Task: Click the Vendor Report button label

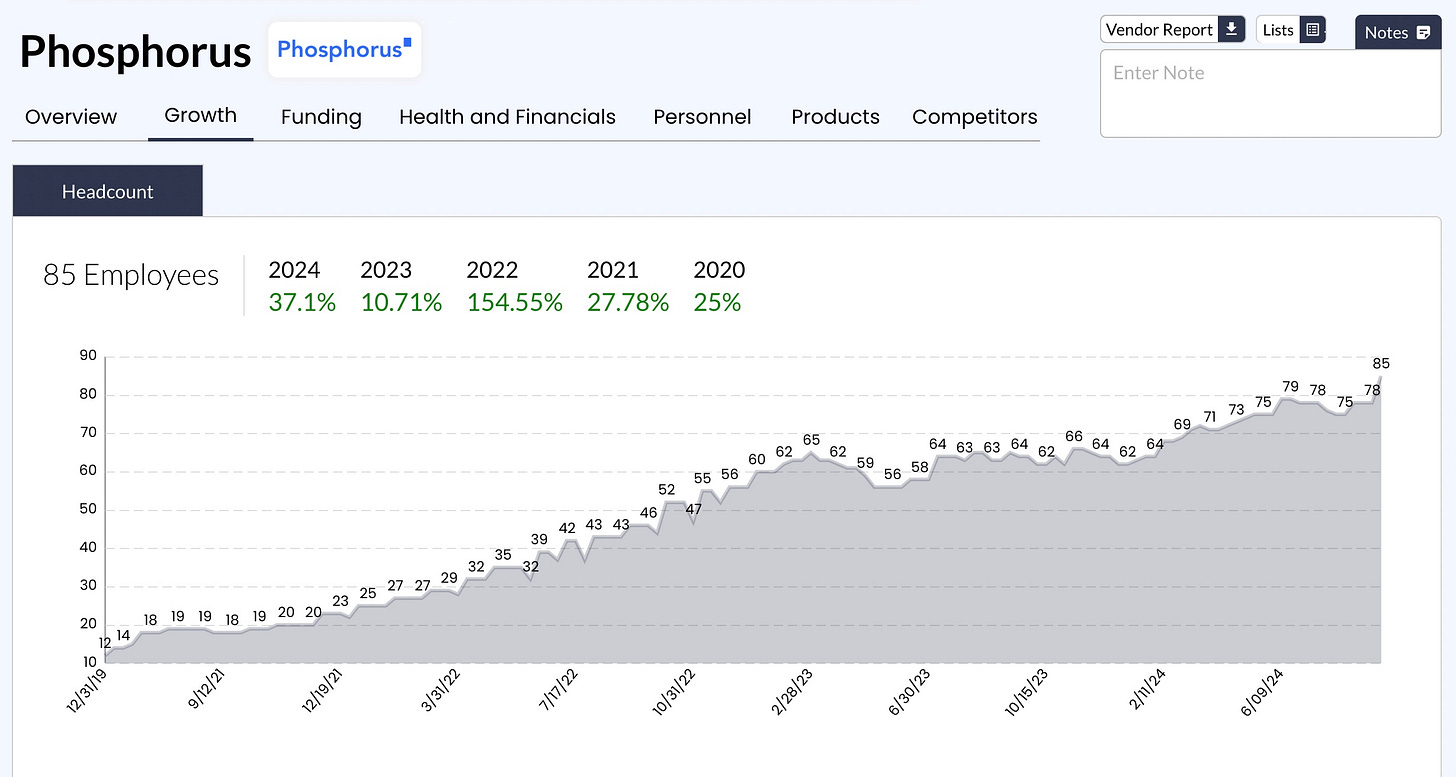Action: pyautogui.click(x=1159, y=30)
